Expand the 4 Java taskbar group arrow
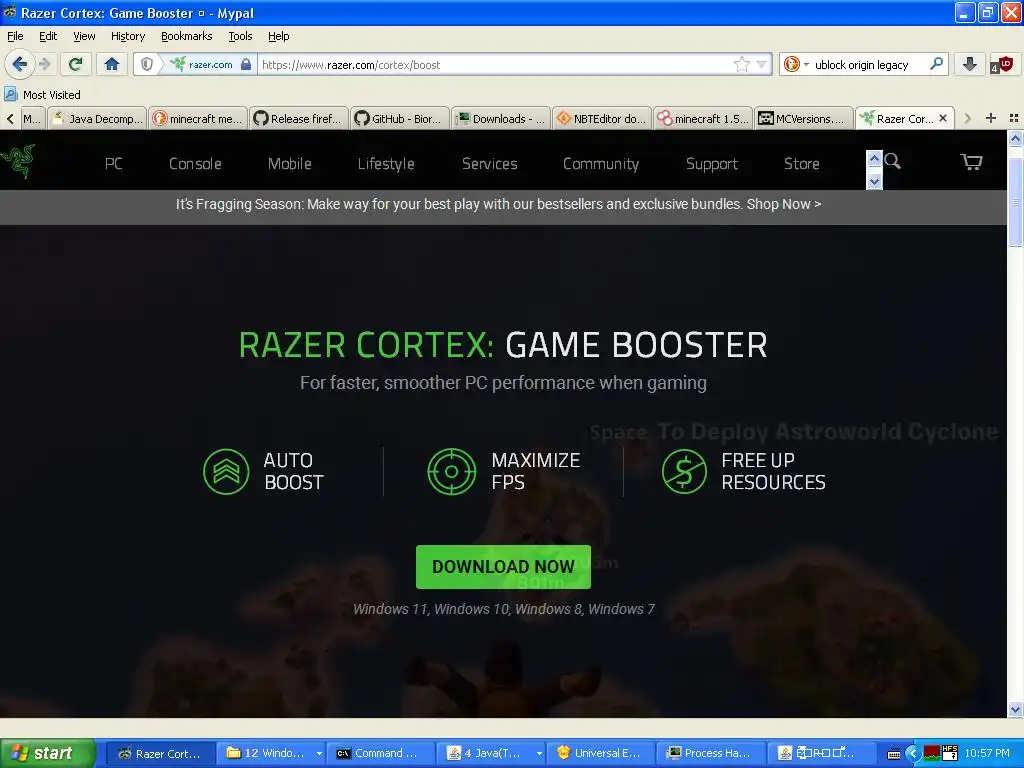Screen dimensions: 1024x768 (539, 754)
